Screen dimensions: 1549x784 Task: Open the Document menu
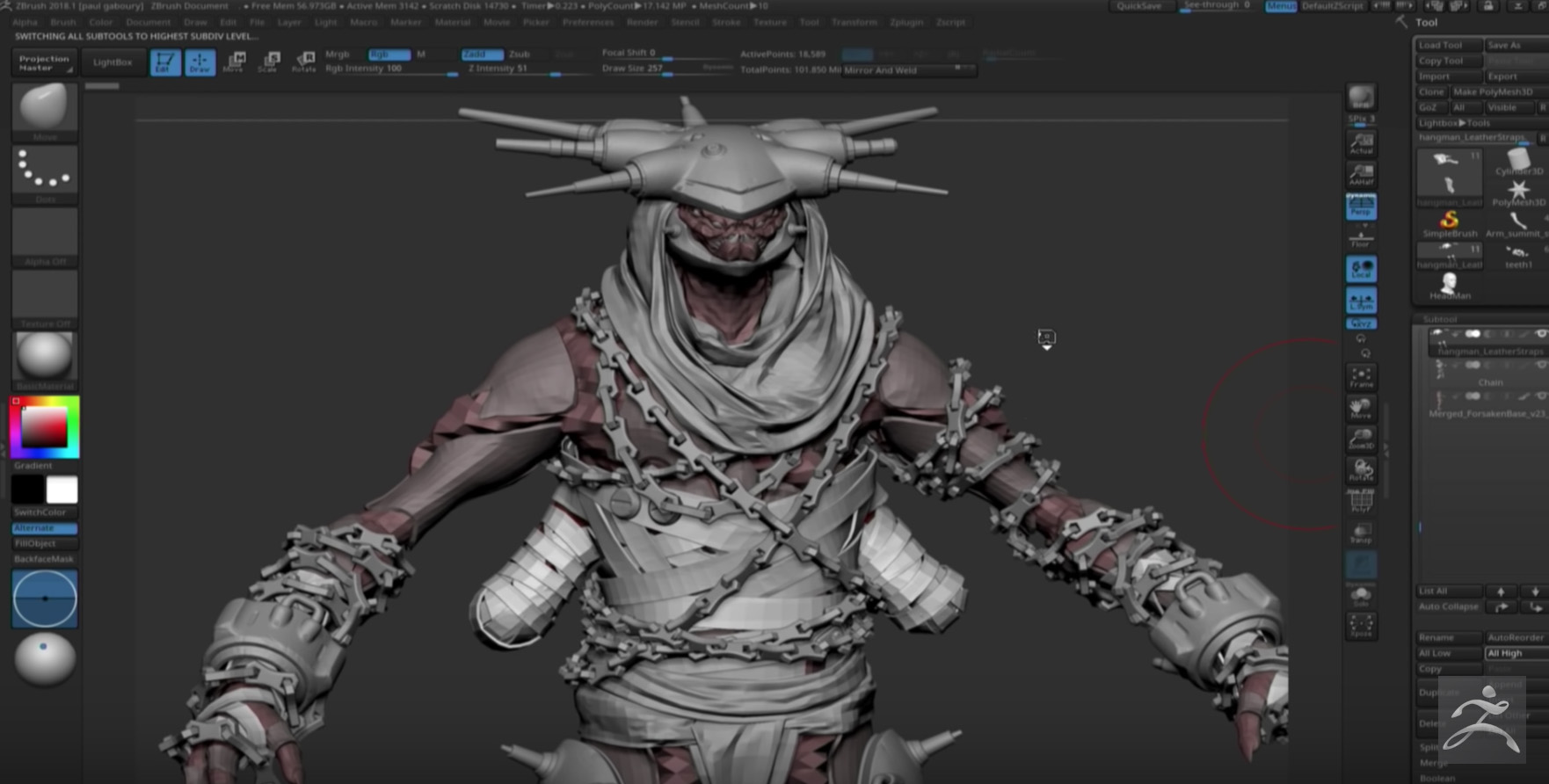[148, 22]
